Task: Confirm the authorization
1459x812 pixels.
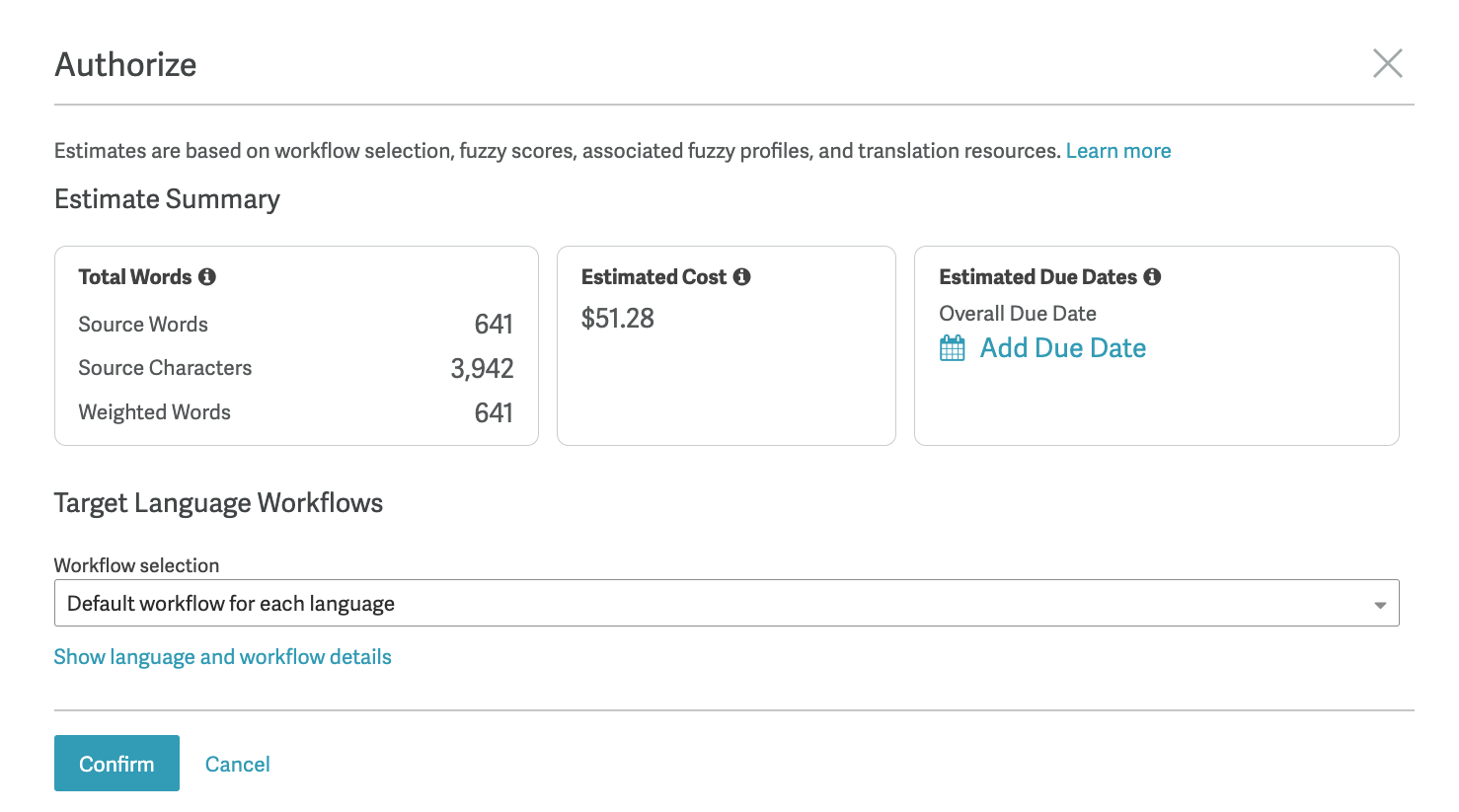Action: click(116, 763)
